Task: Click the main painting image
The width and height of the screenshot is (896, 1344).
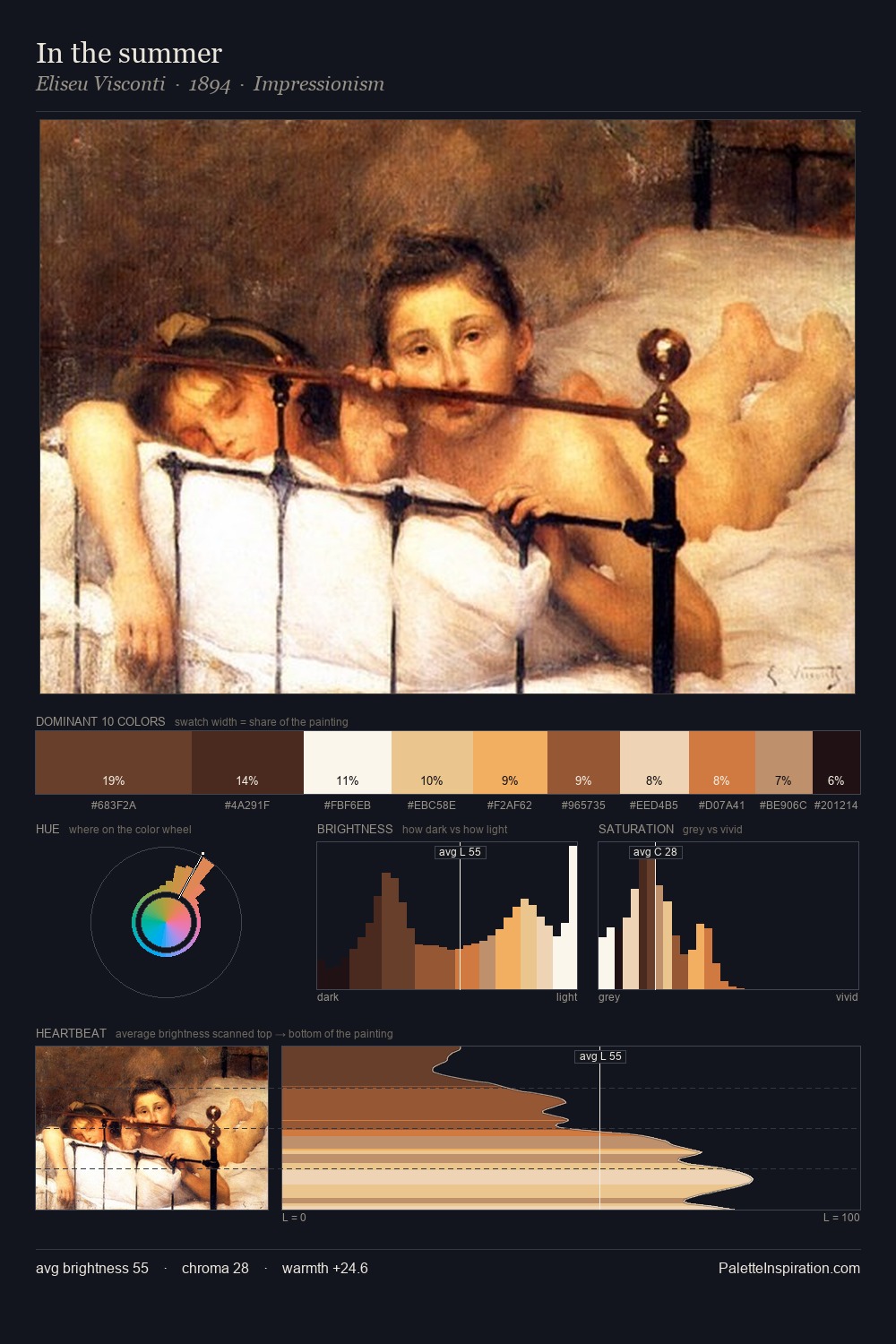Action: pyautogui.click(x=447, y=406)
